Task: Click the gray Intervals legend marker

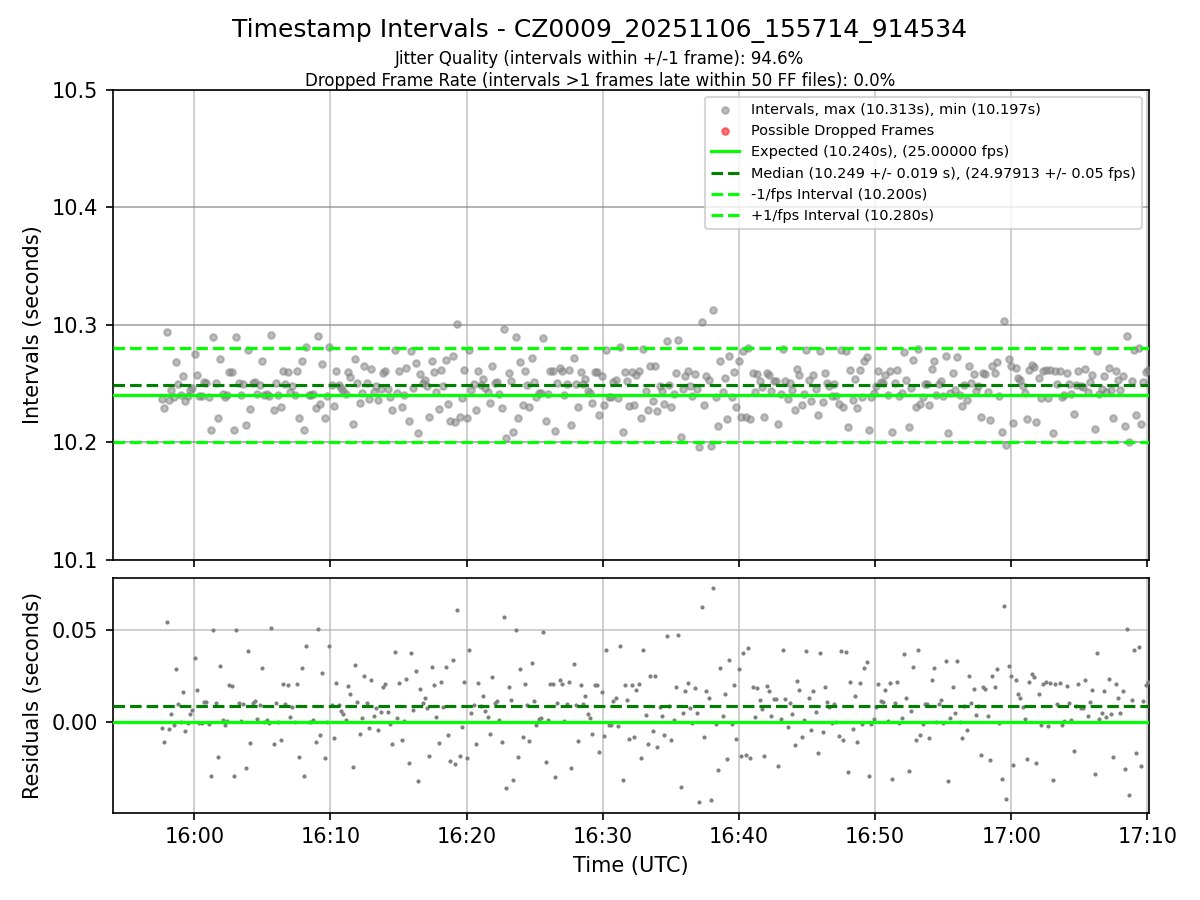Action: (726, 109)
